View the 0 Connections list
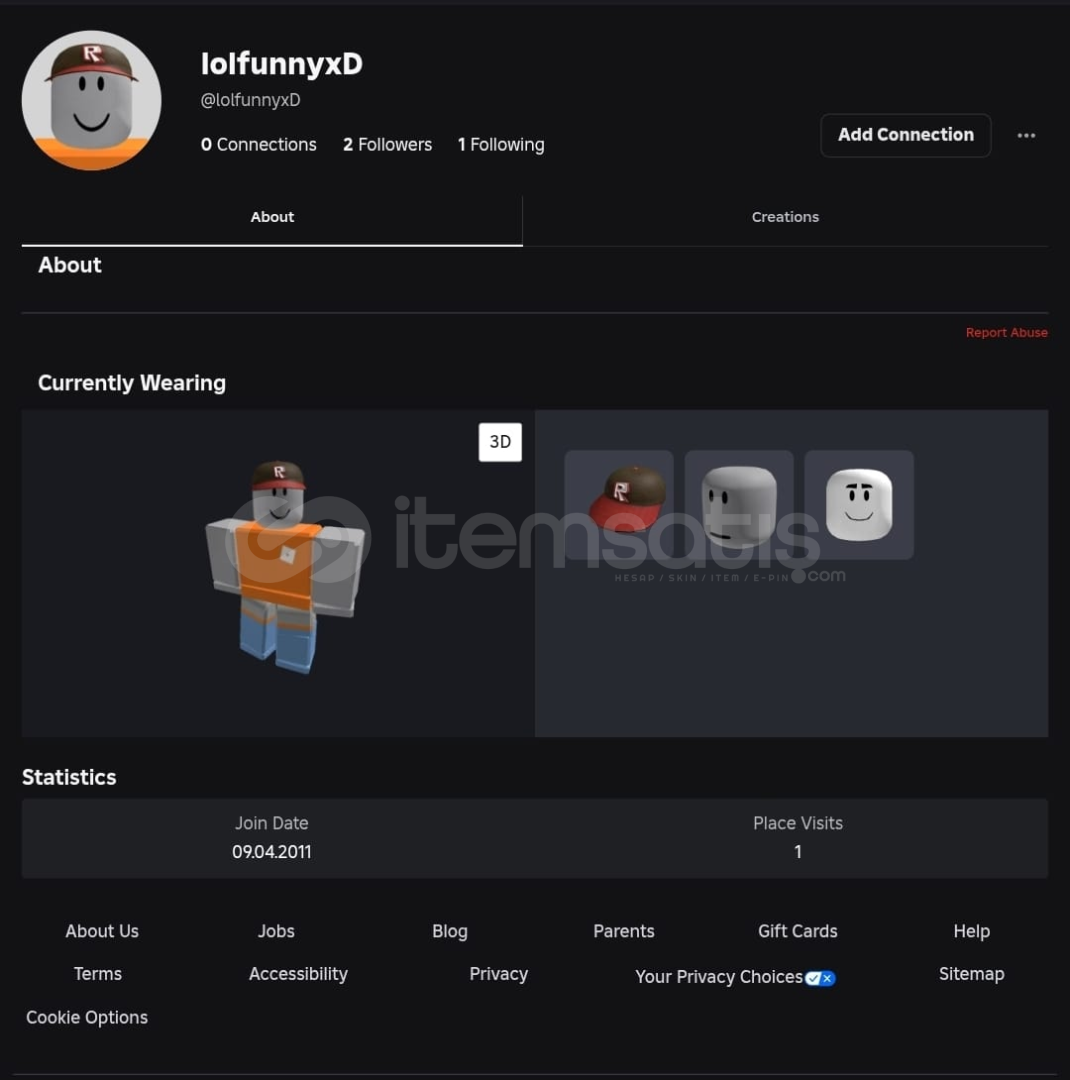Image resolution: width=1070 pixels, height=1080 pixels. tap(258, 145)
